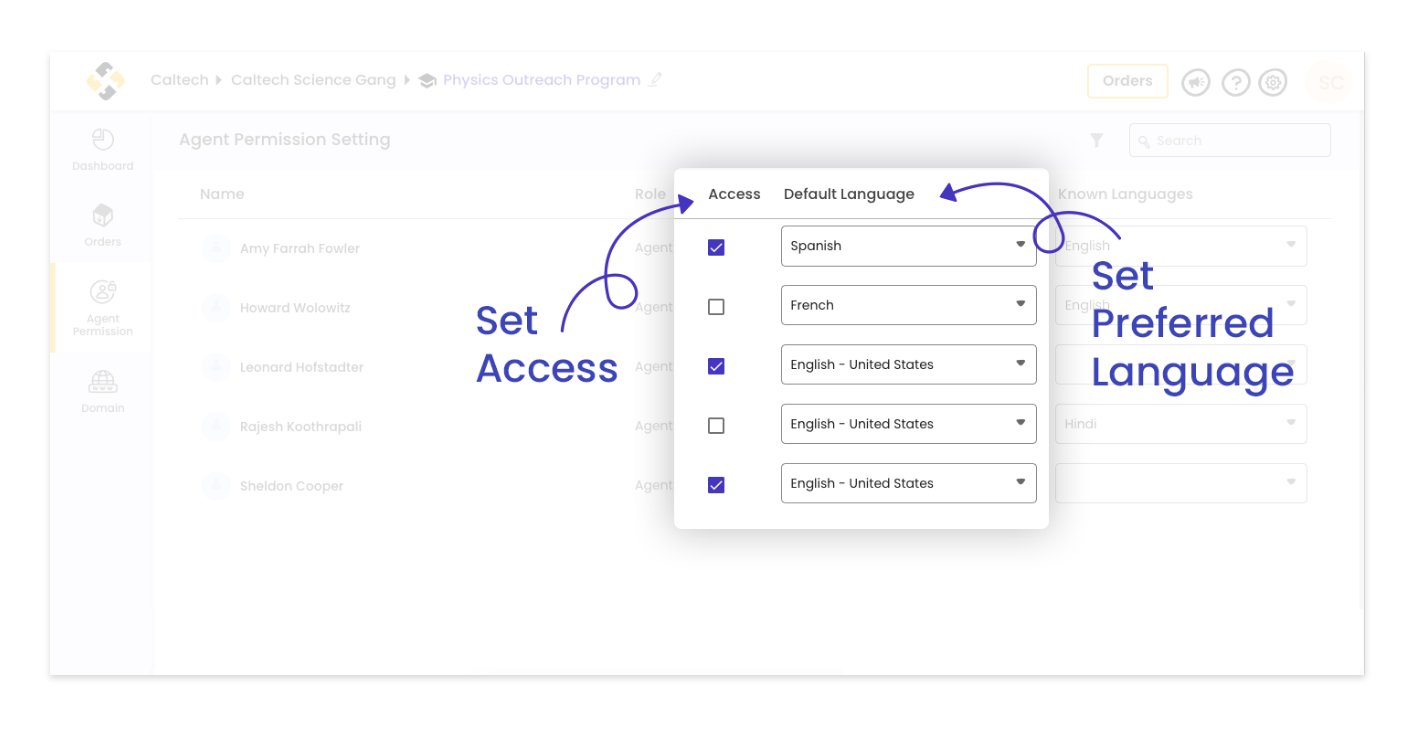
Task: Click the Rajesh Koothrapali name
Action: [x=300, y=426]
